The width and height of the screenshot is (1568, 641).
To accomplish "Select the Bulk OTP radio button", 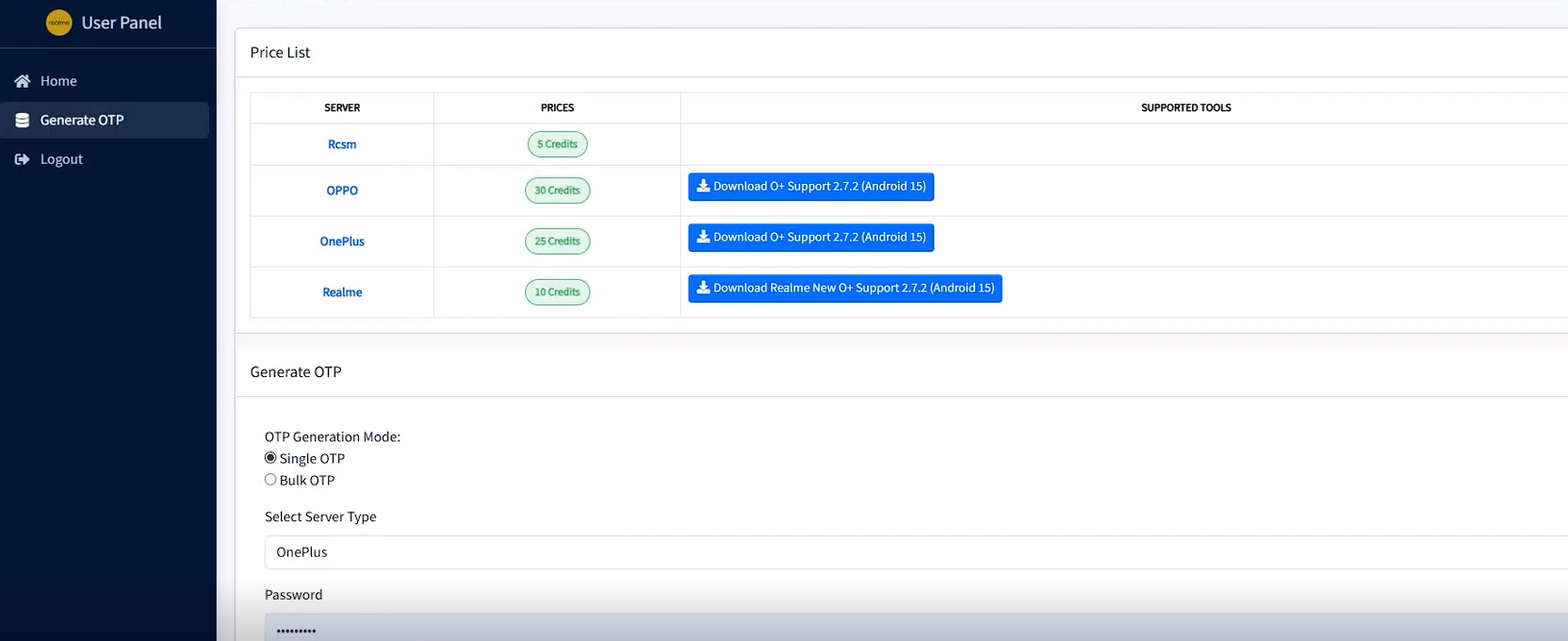I will click(270, 480).
